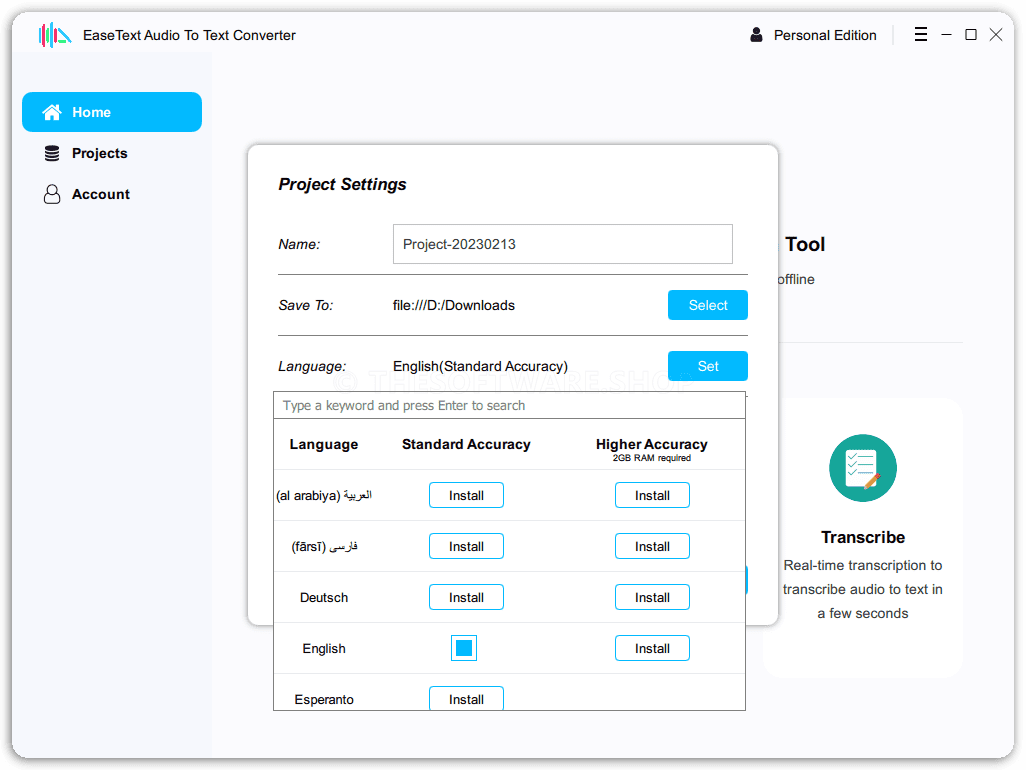Install Farsi Higher Accuracy model
The width and height of the screenshot is (1026, 770).
click(652, 546)
